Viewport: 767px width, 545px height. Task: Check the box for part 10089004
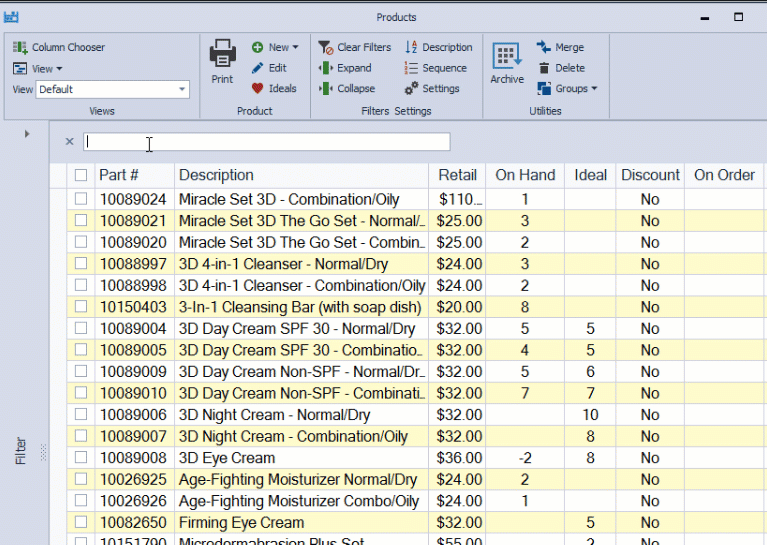point(81,328)
